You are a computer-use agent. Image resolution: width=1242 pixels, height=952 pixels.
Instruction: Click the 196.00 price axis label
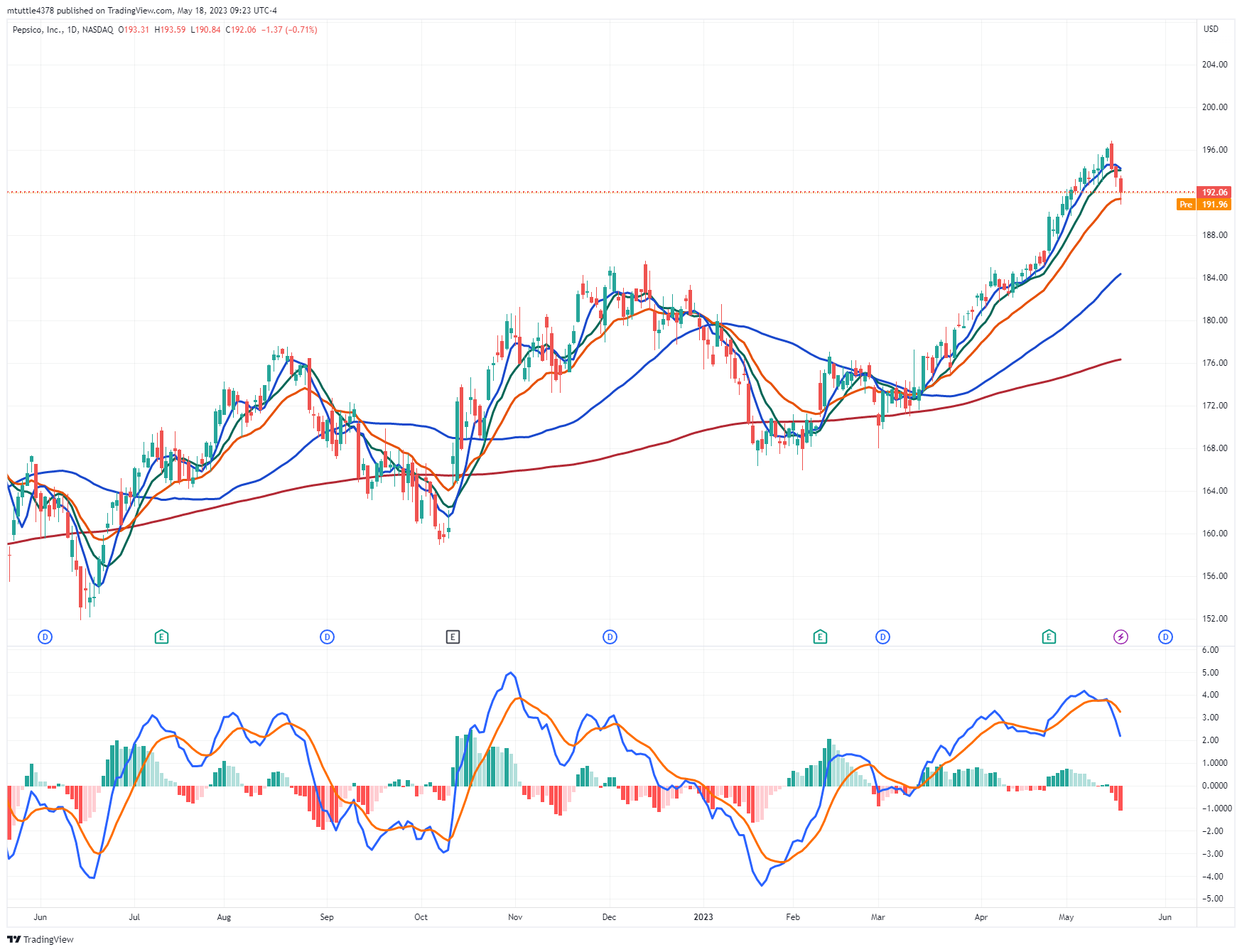coord(1214,150)
